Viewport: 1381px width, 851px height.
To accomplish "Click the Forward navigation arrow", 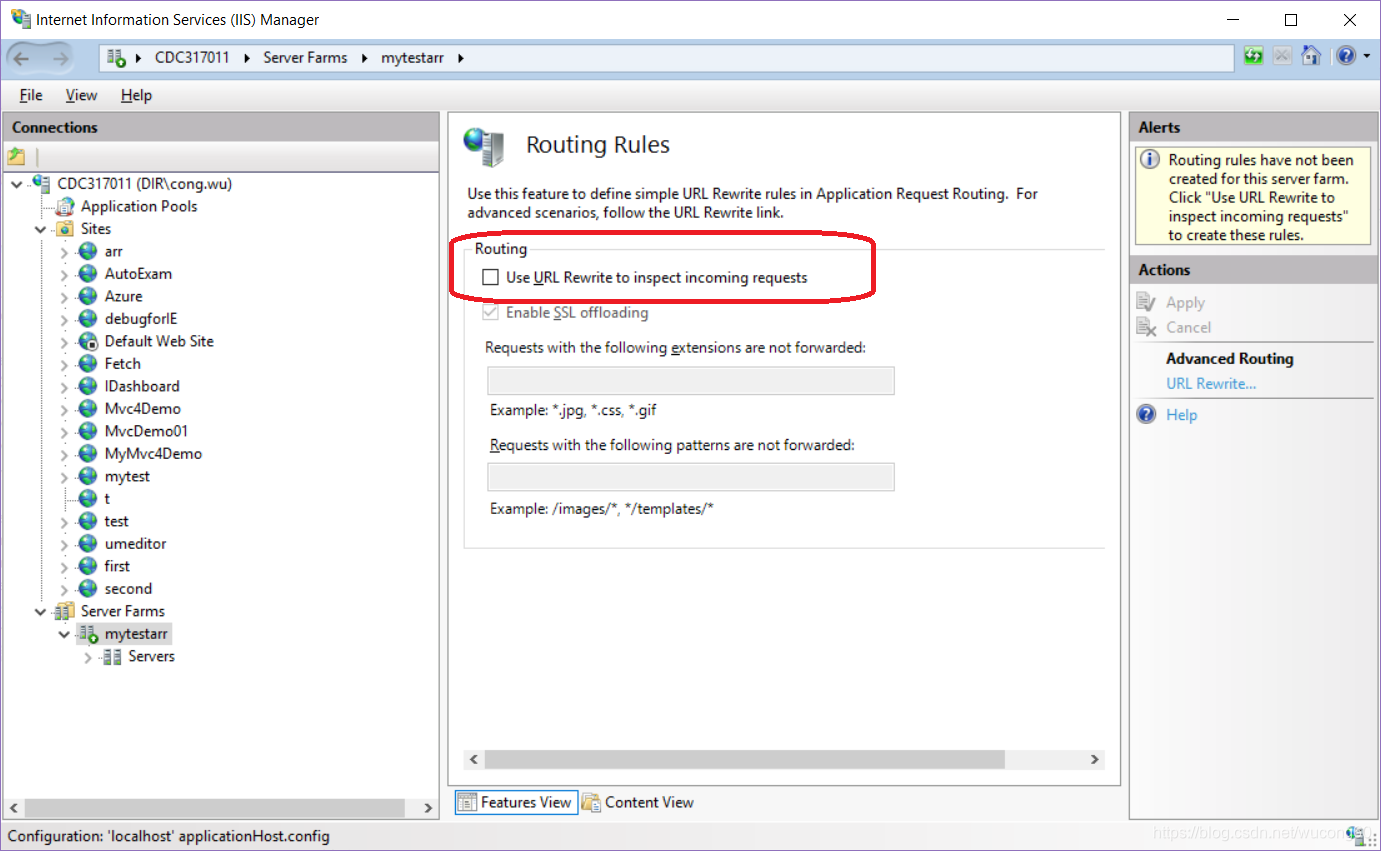I will coord(60,58).
